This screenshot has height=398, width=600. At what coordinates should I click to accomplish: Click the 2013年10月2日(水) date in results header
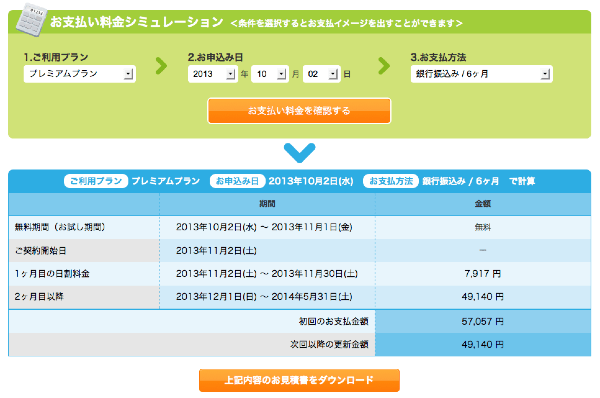click(311, 181)
